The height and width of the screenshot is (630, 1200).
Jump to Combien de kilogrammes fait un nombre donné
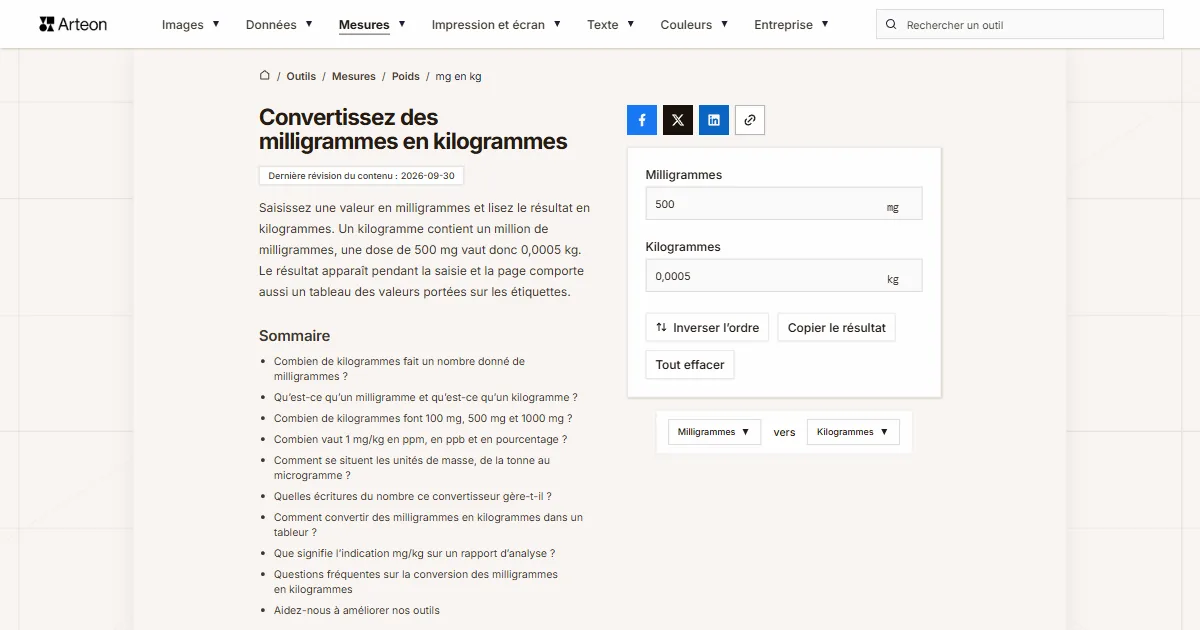(x=399, y=369)
